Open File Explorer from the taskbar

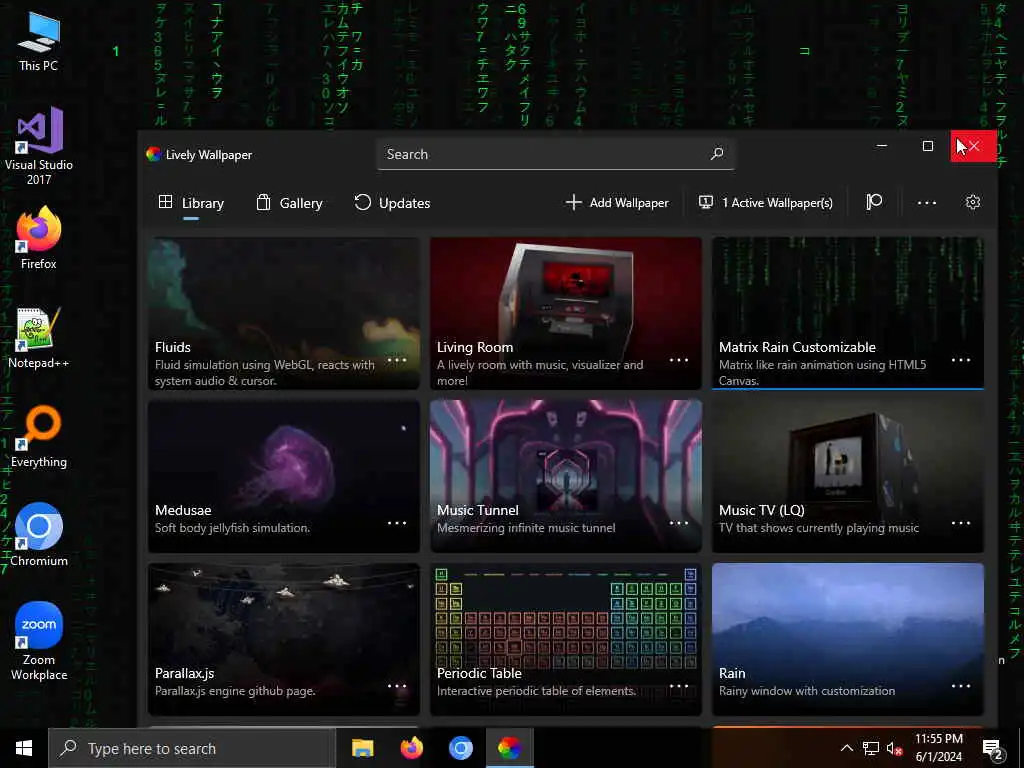click(362, 748)
